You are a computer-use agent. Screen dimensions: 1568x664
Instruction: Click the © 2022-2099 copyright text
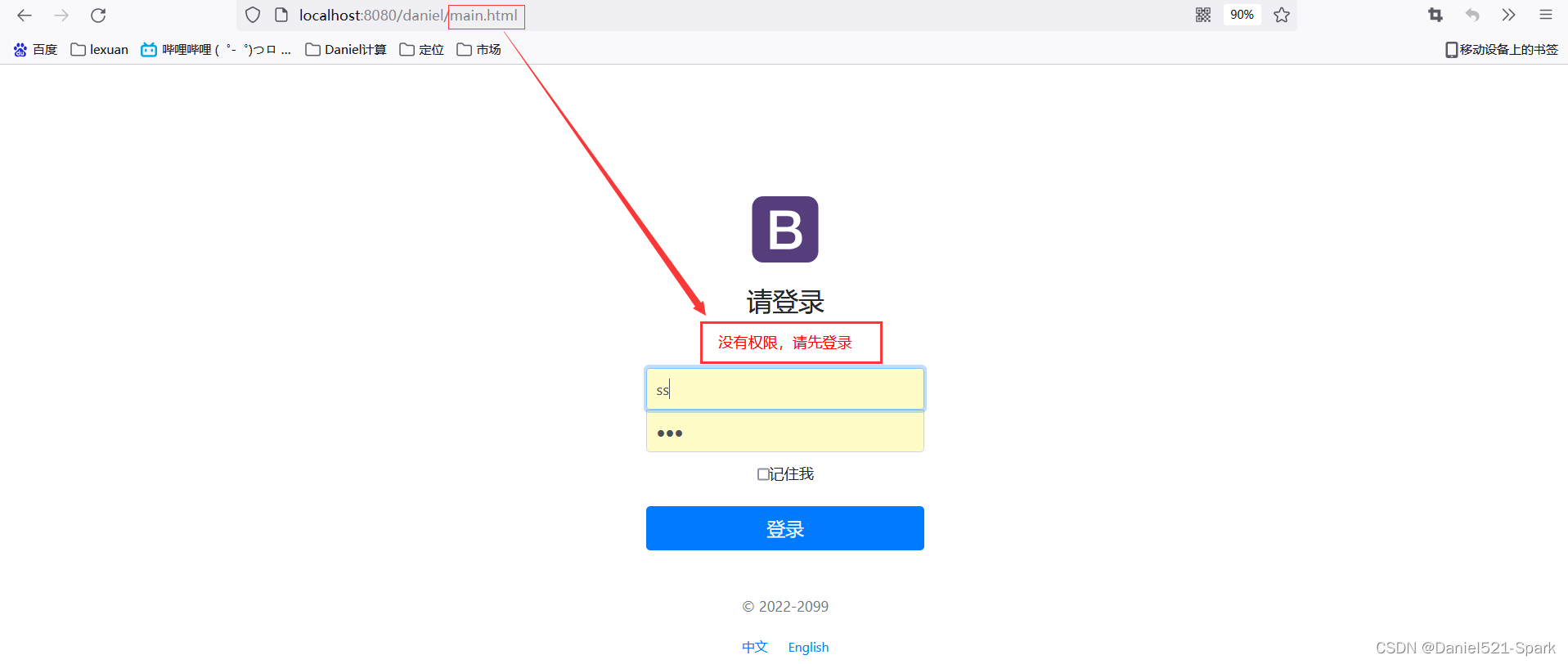[x=785, y=606]
